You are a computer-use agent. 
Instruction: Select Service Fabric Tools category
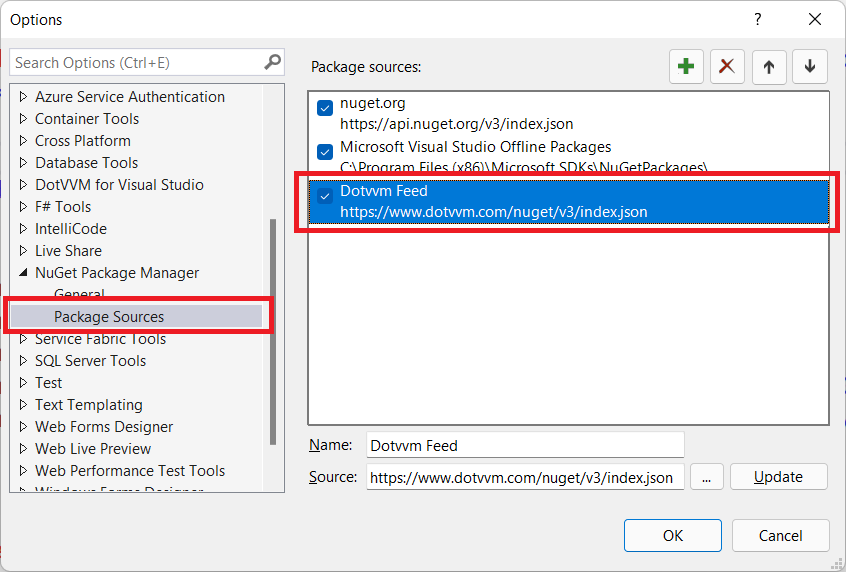click(x=100, y=339)
